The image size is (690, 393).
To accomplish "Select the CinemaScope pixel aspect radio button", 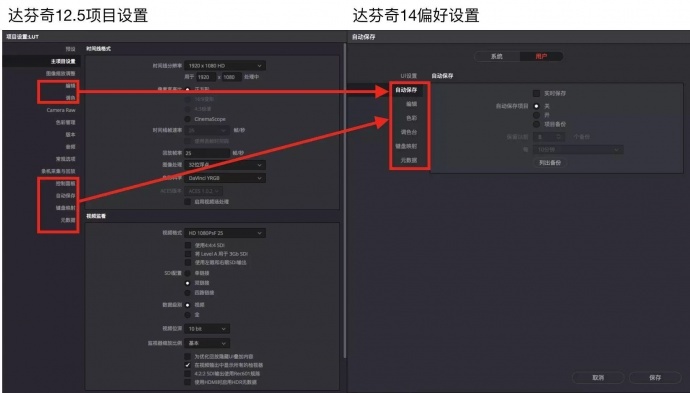I will point(188,119).
